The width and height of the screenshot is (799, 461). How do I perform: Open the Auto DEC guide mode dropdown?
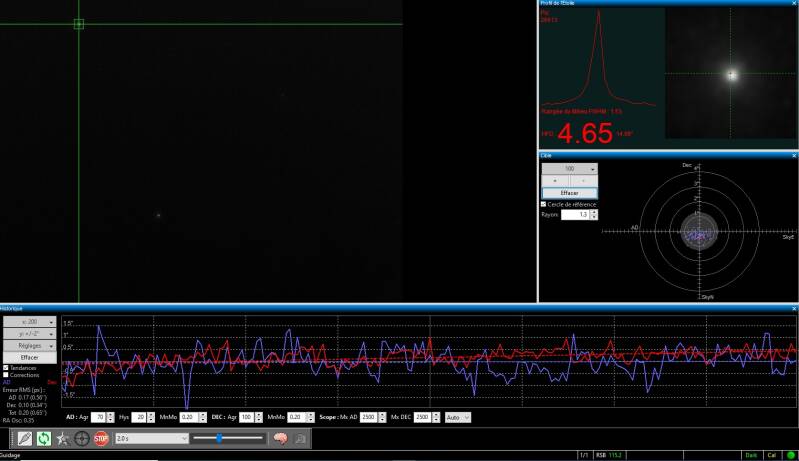click(455, 416)
